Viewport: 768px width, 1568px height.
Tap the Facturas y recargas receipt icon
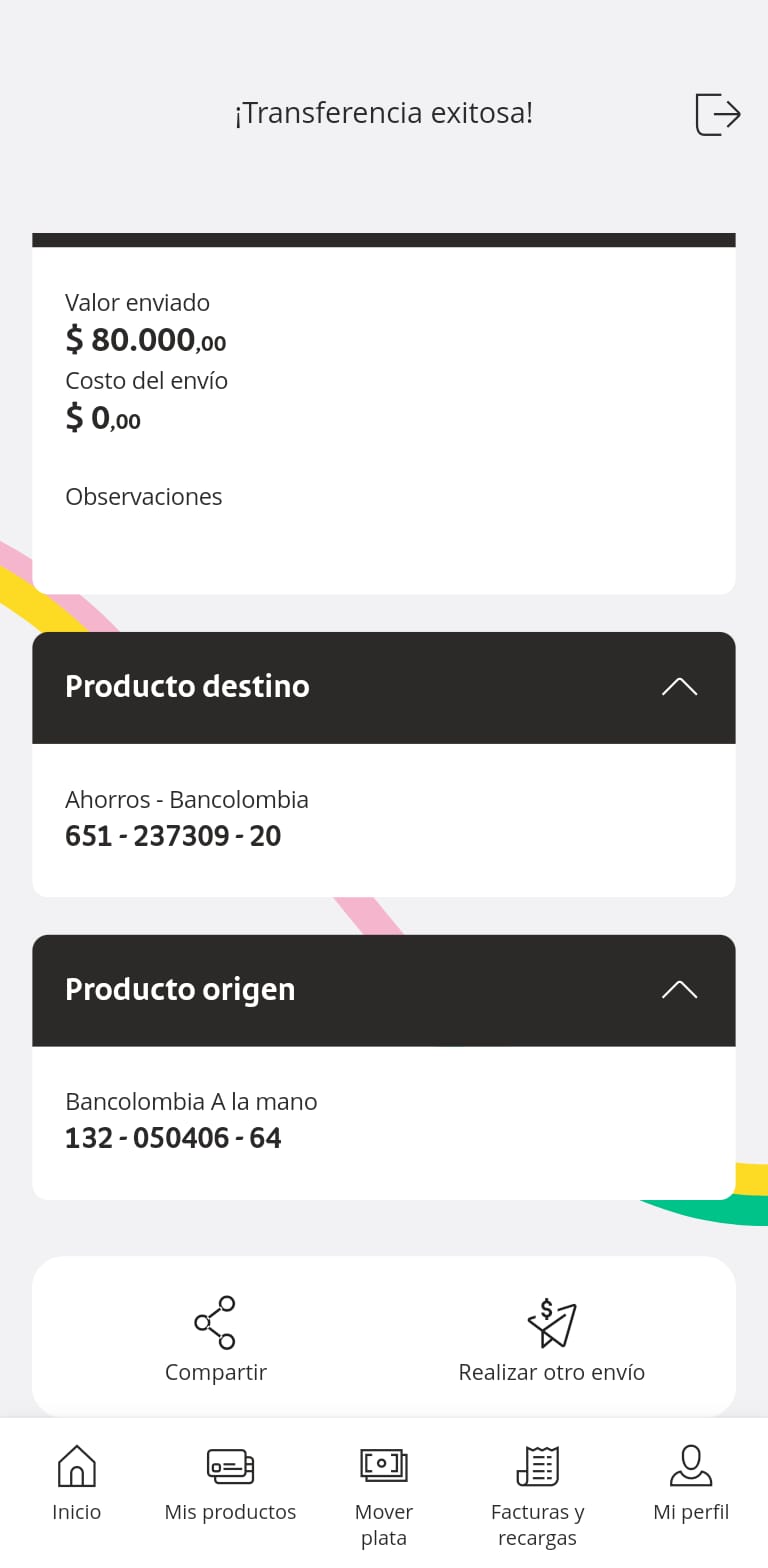[538, 1466]
